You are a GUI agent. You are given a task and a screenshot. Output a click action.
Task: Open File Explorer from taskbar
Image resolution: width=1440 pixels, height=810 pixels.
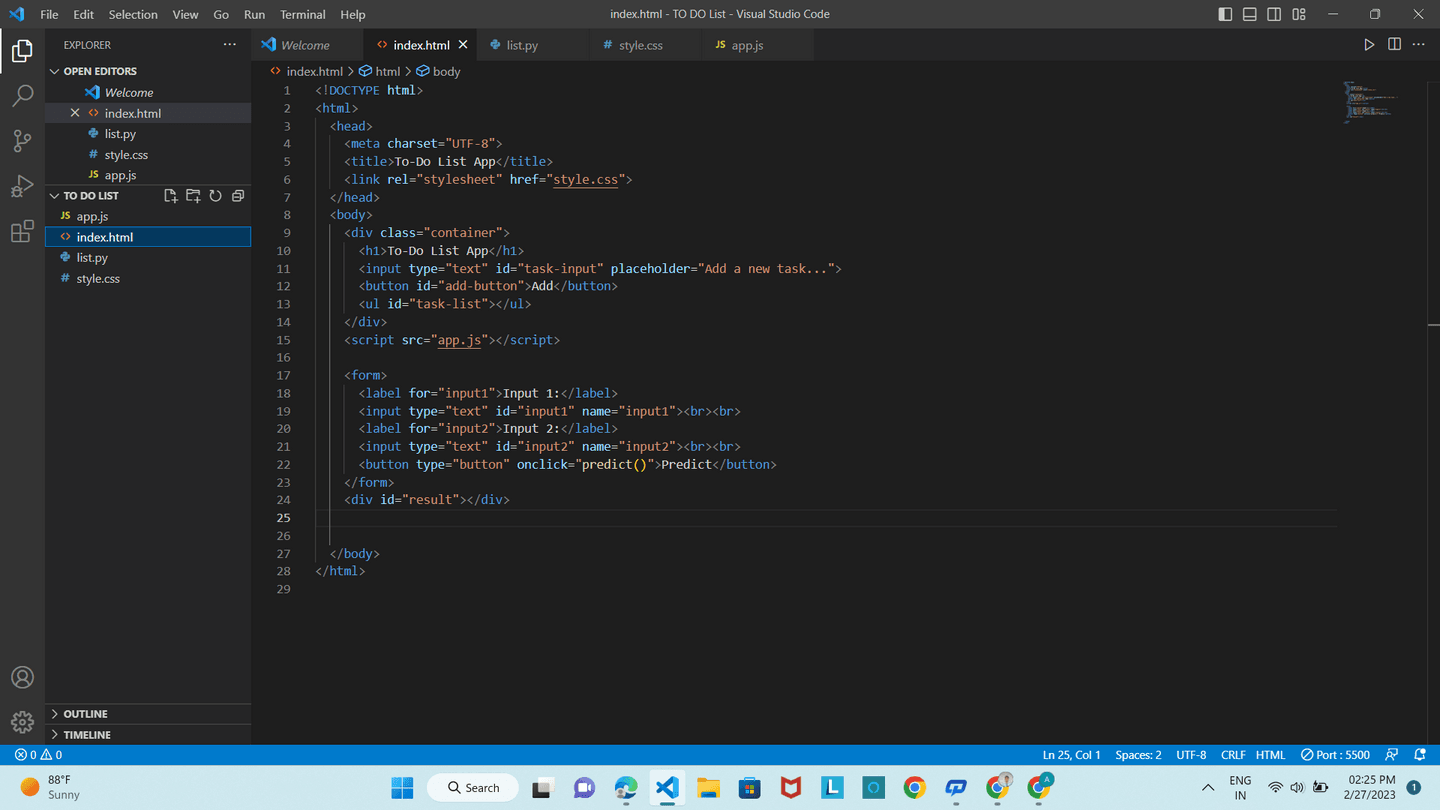pyautogui.click(x=708, y=788)
